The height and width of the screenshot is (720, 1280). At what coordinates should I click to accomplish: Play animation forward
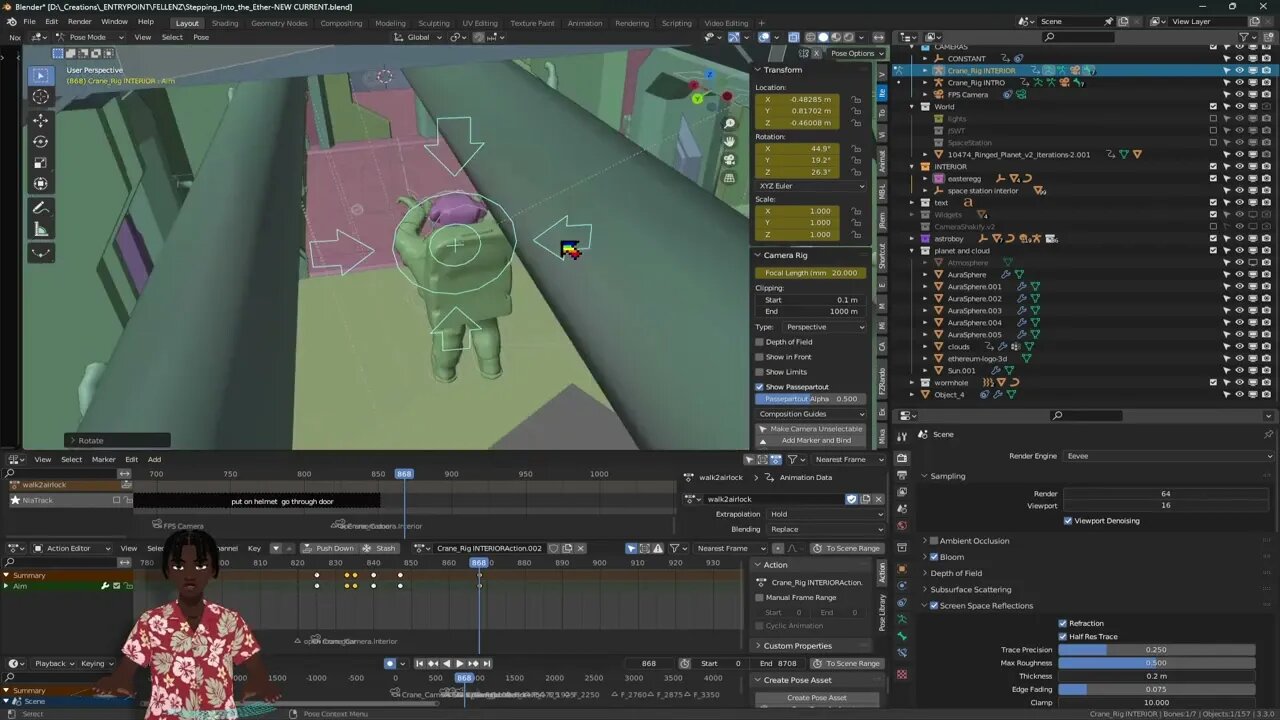click(459, 663)
